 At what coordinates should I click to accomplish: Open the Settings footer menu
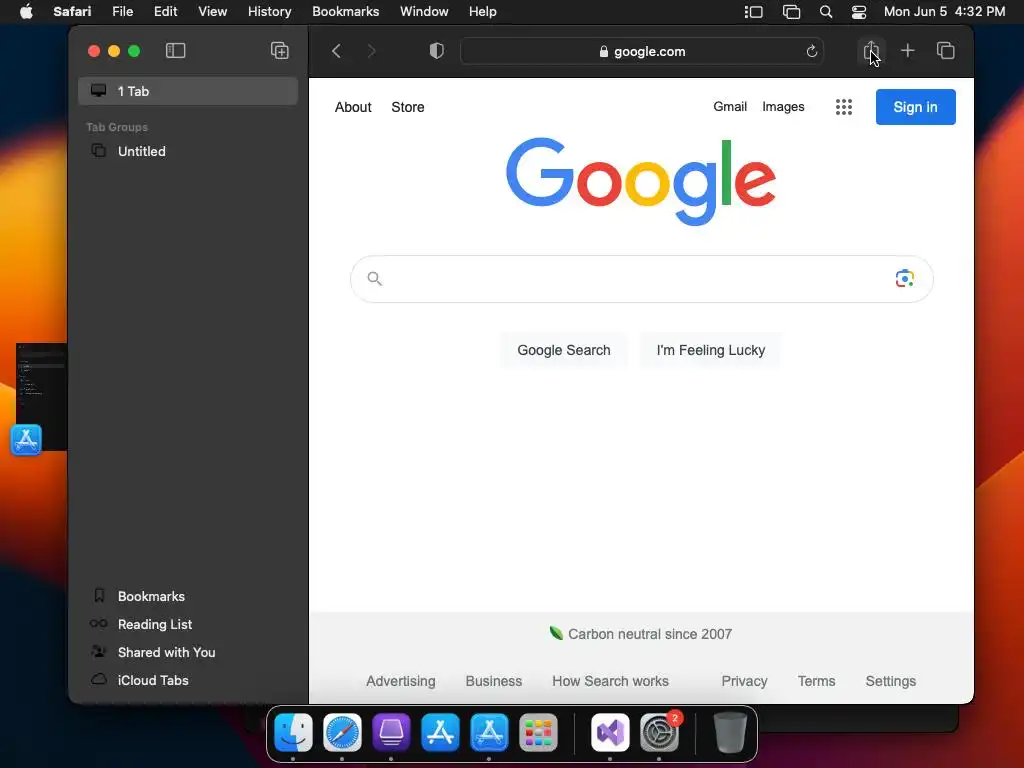(890, 681)
